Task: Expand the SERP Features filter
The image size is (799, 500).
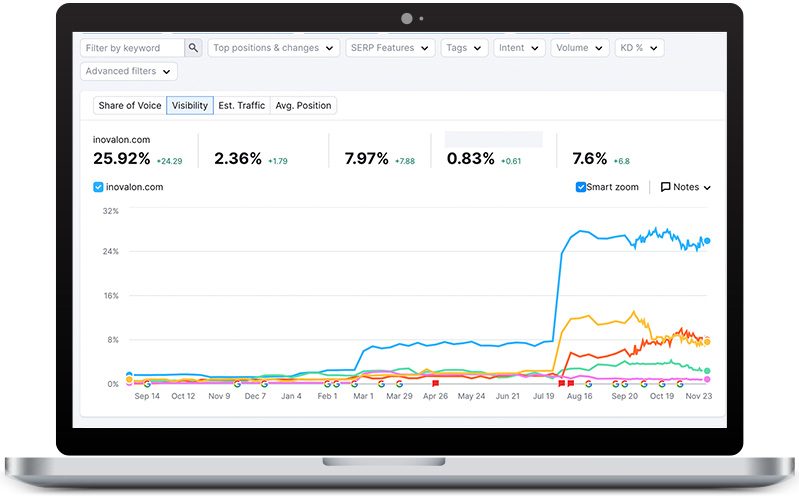Action: coord(391,48)
